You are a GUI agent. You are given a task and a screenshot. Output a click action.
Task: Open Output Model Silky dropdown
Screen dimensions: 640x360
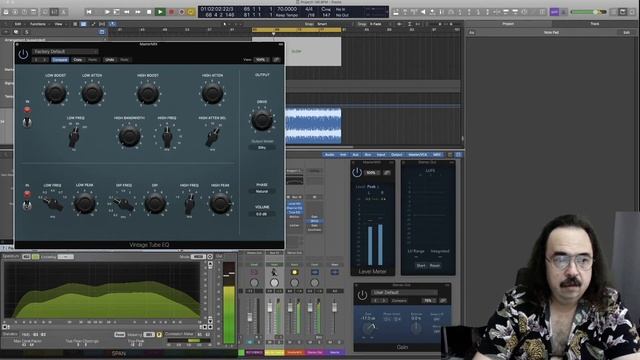(x=262, y=147)
